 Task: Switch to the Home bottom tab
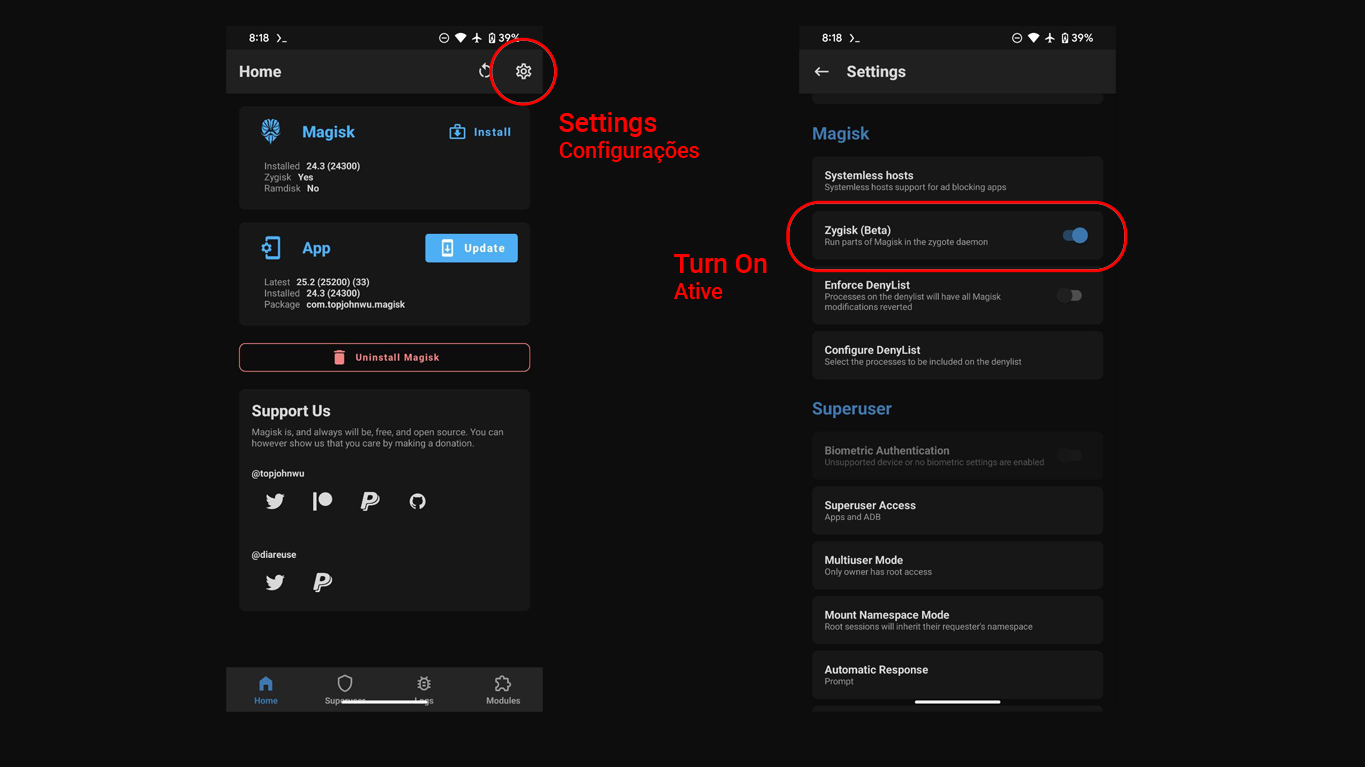coord(266,690)
